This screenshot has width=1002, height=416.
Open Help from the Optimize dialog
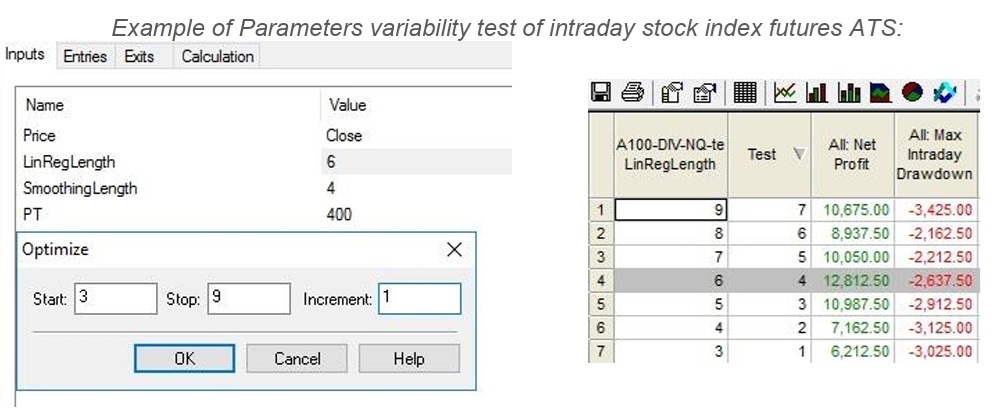click(409, 358)
